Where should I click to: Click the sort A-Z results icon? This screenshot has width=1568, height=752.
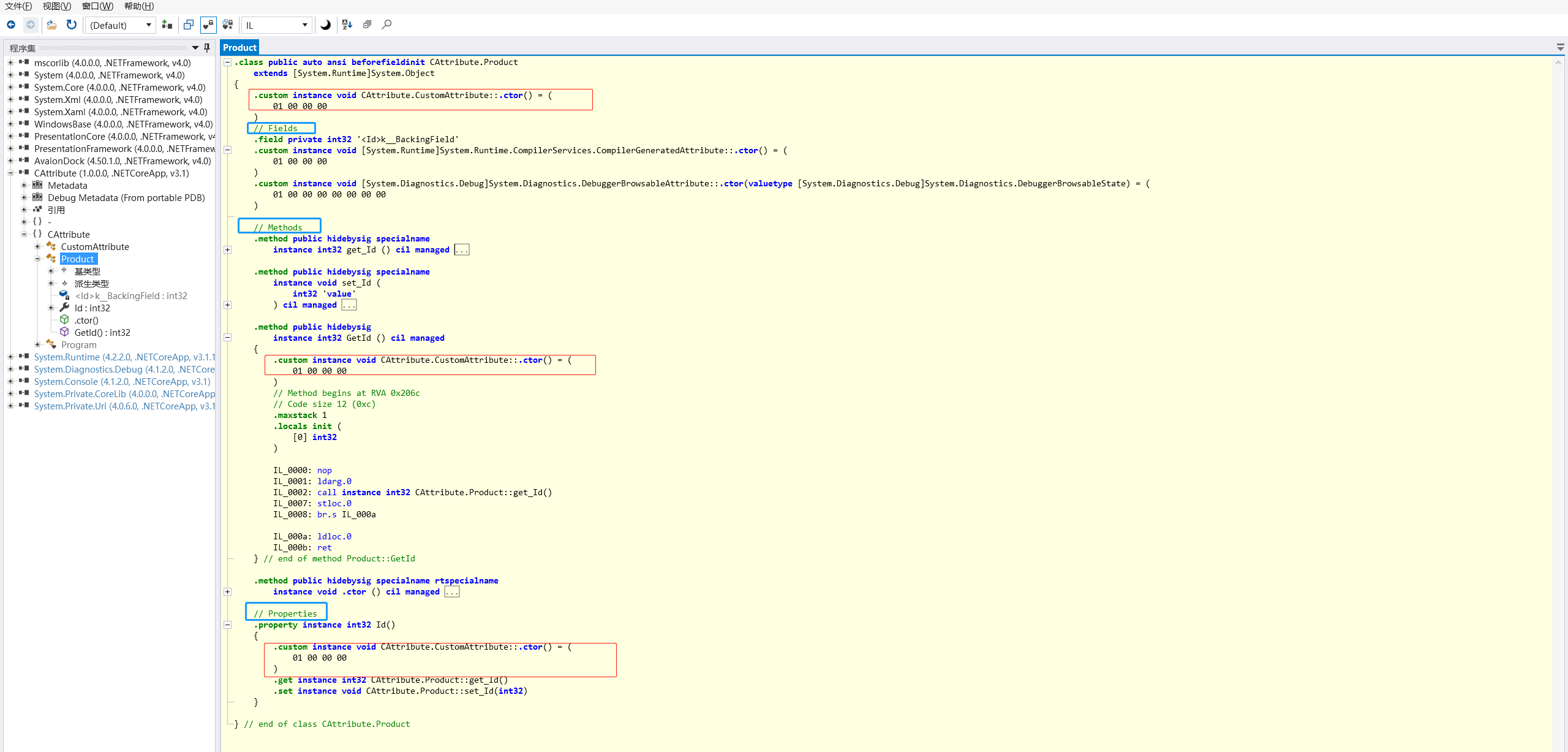[347, 25]
